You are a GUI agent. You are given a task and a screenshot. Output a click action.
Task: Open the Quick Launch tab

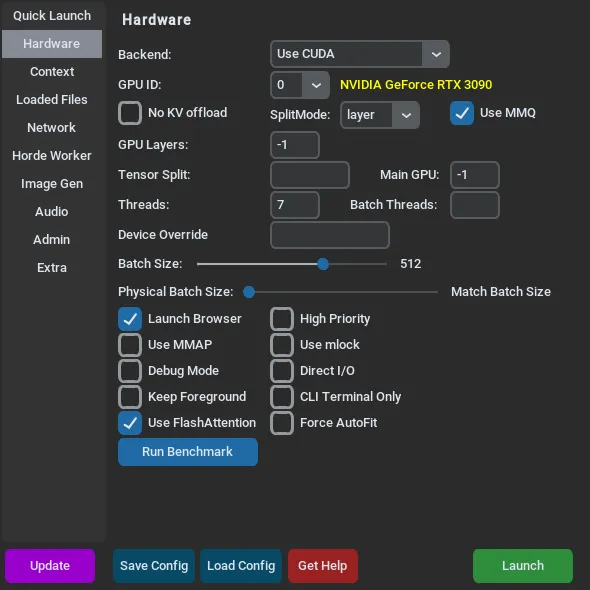click(52, 16)
